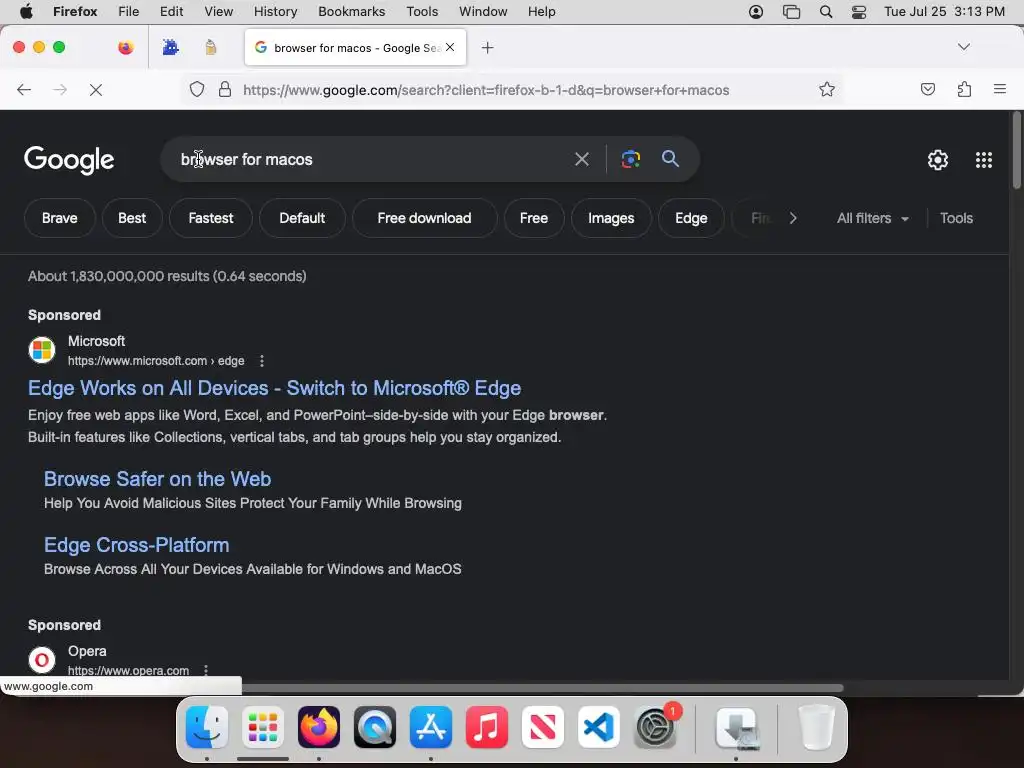Click the Microsoft logo favicon

click(x=42, y=349)
